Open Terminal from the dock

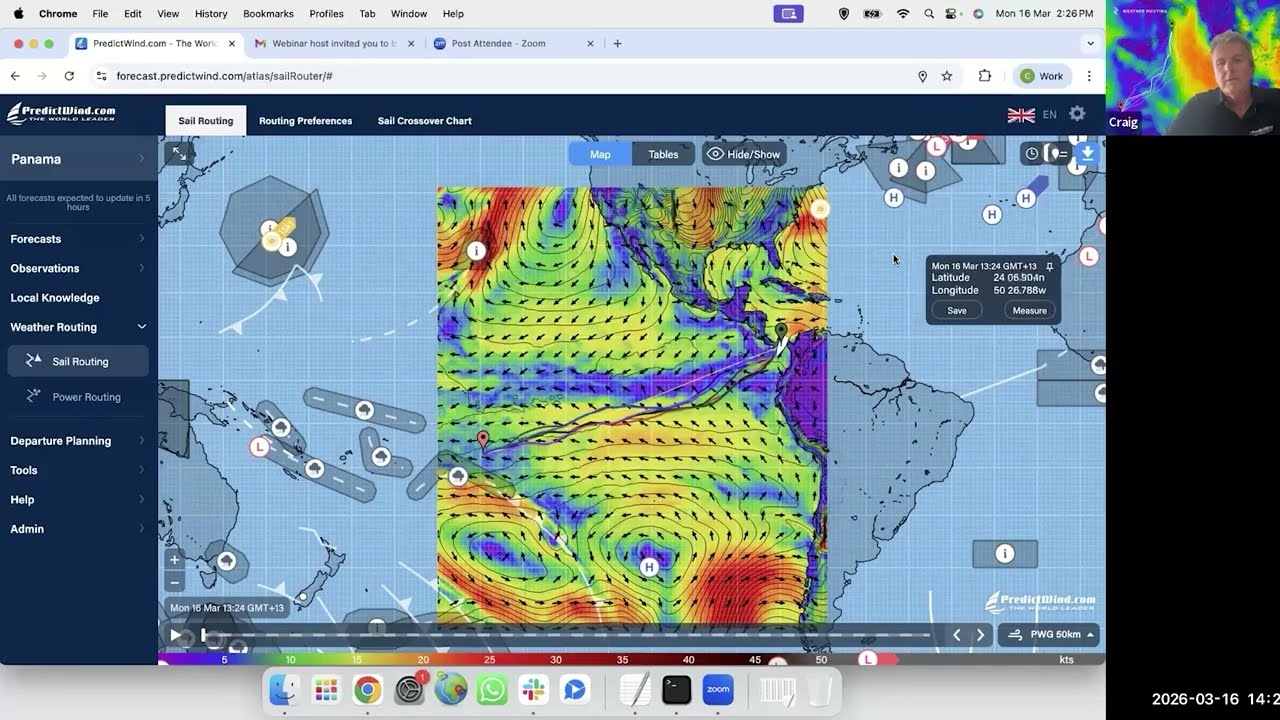click(x=676, y=690)
